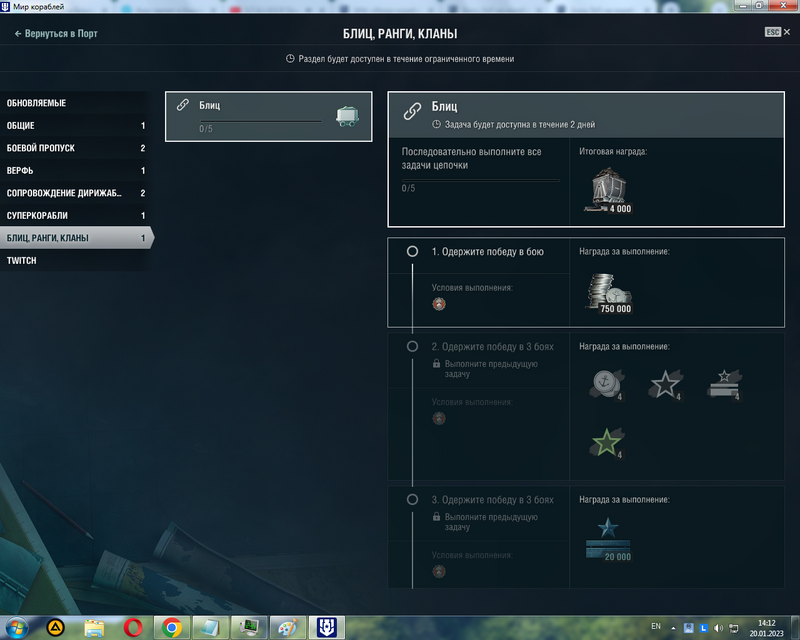Return to Port via the "Вернуться в Порт" link
This screenshot has width=800, height=640.
coord(56,34)
